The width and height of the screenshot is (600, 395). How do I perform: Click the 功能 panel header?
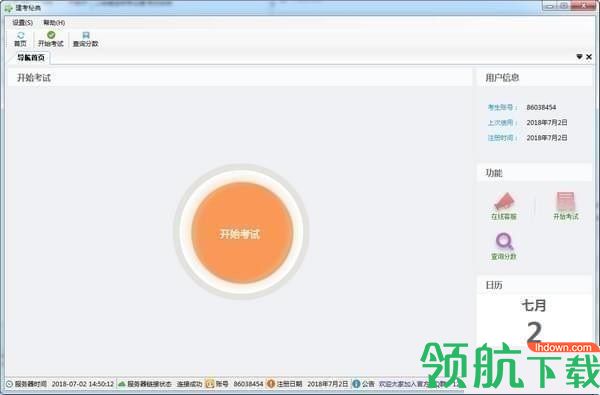[535, 173]
